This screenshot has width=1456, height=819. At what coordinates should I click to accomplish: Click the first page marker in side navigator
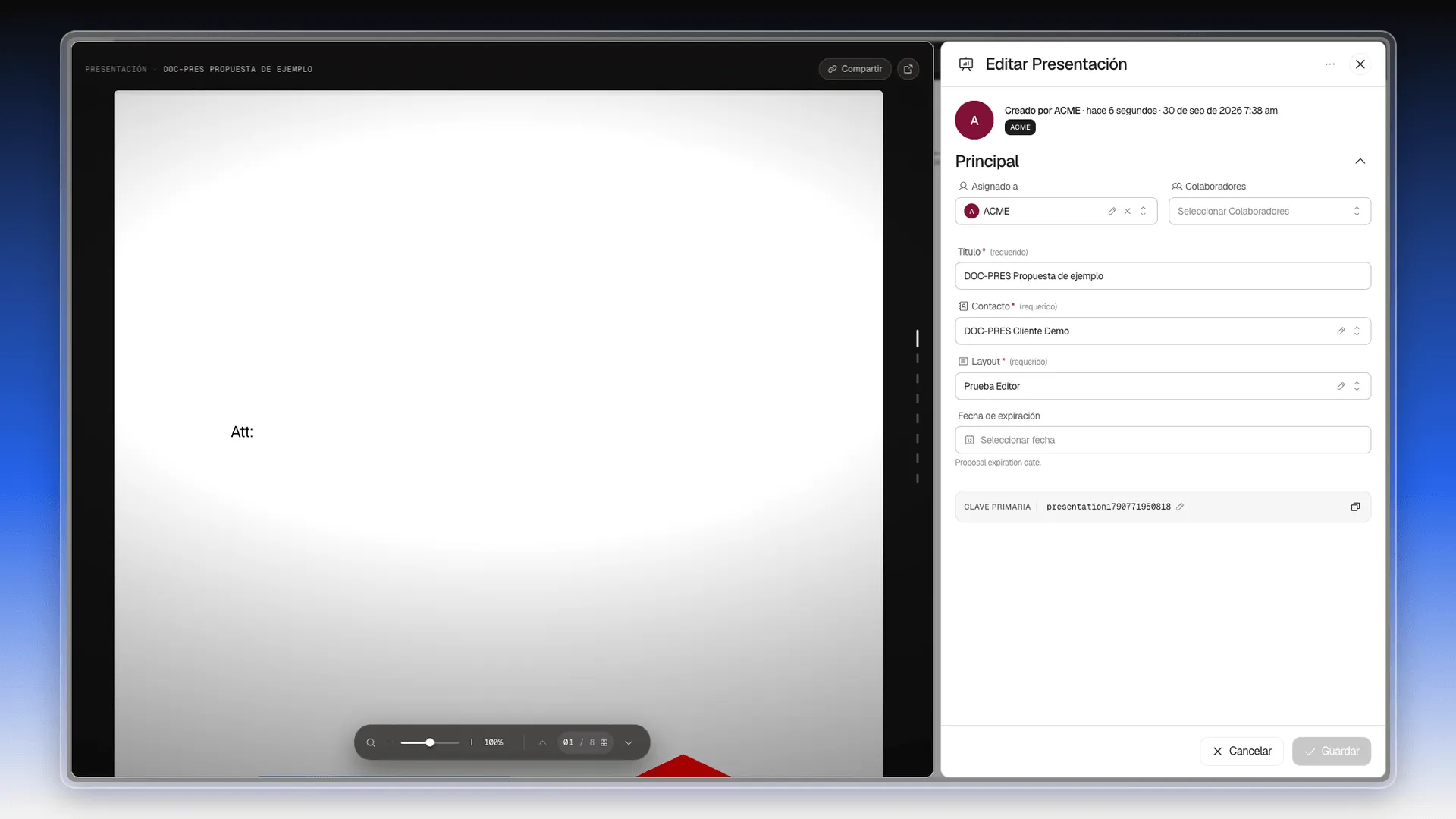918,338
